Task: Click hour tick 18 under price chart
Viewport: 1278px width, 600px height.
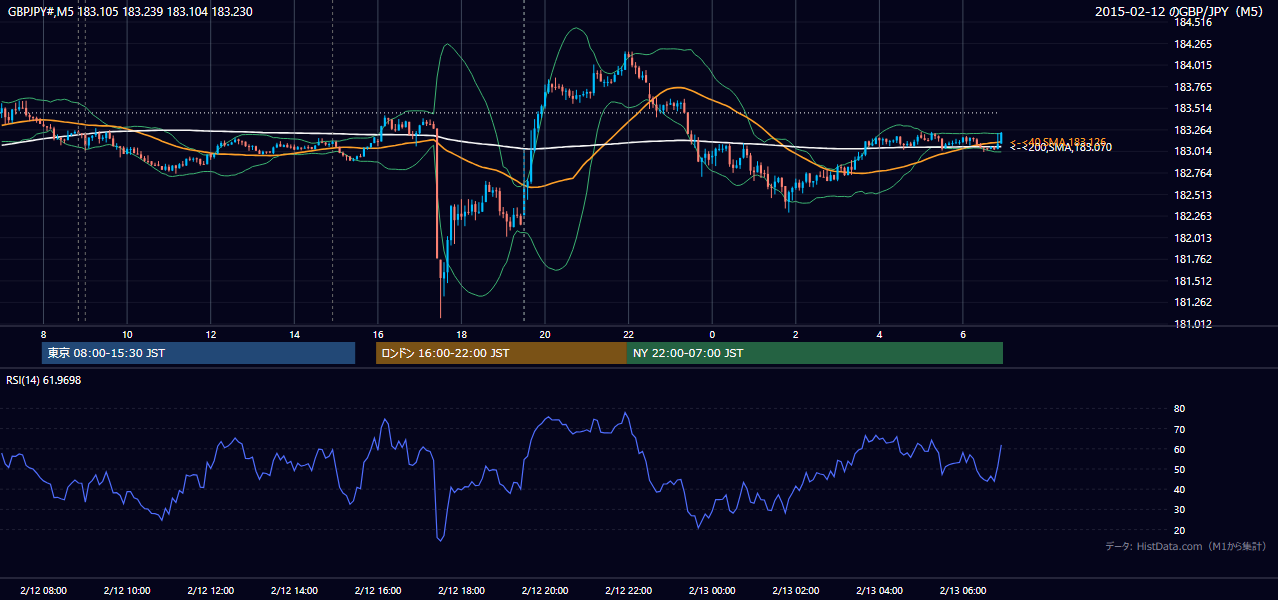Action: (x=461, y=334)
